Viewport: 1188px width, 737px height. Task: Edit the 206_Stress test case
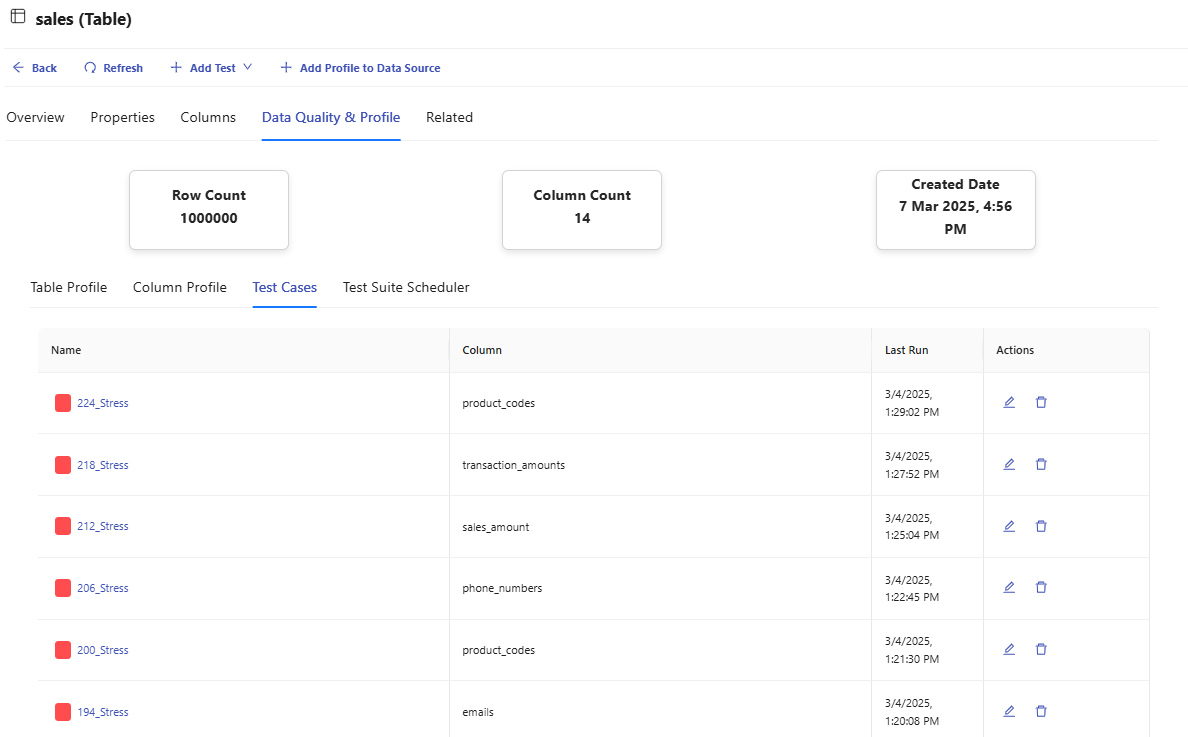1009,587
